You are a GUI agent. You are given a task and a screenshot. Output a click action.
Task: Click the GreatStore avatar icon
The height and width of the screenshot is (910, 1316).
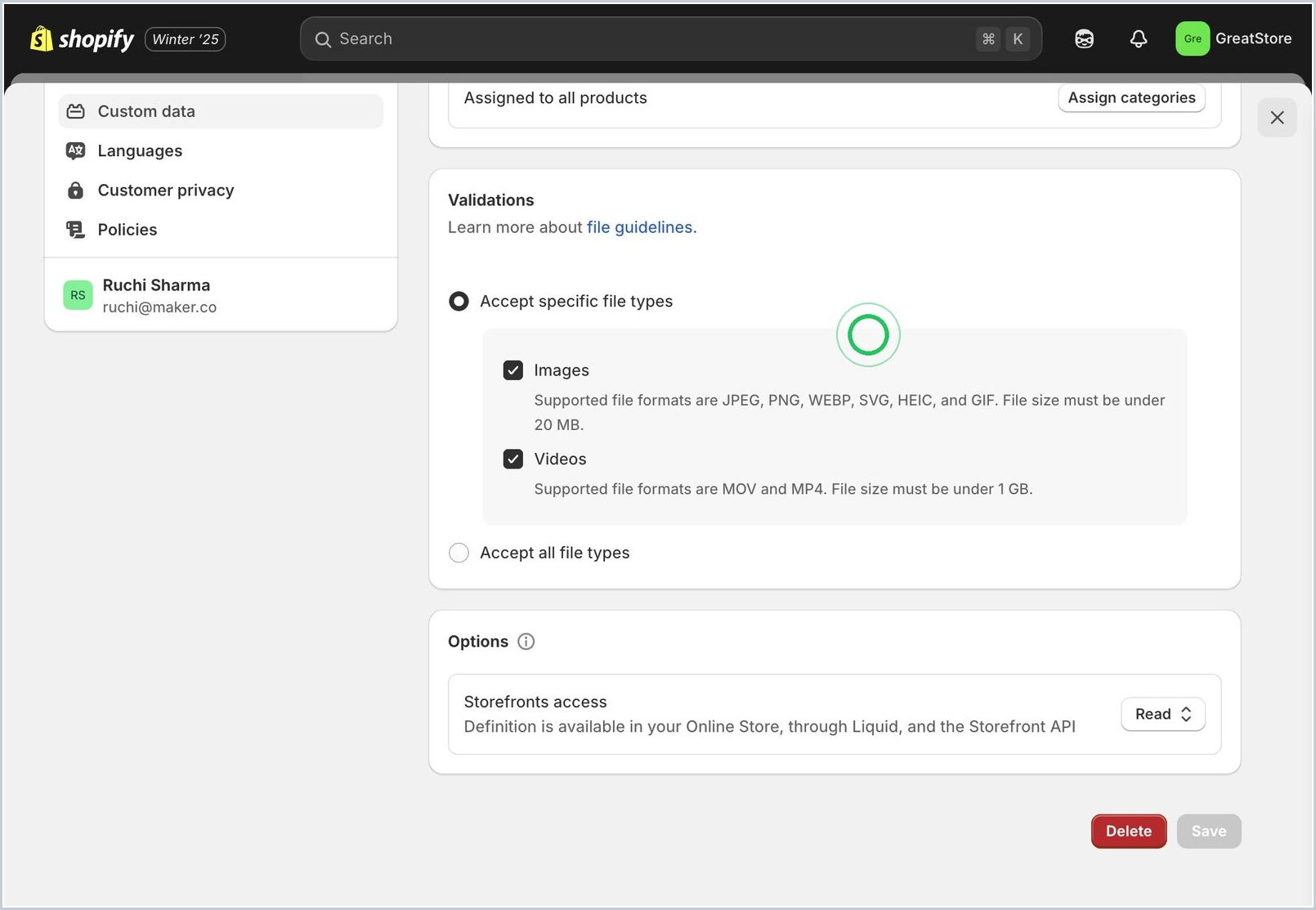[x=1192, y=38]
